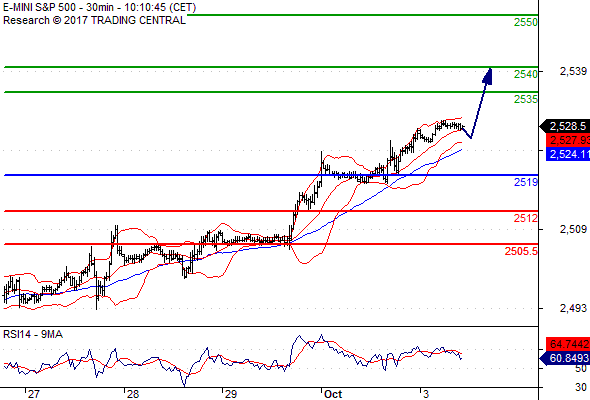
Task: Click the 2,539 price axis value
Action: pos(573,71)
